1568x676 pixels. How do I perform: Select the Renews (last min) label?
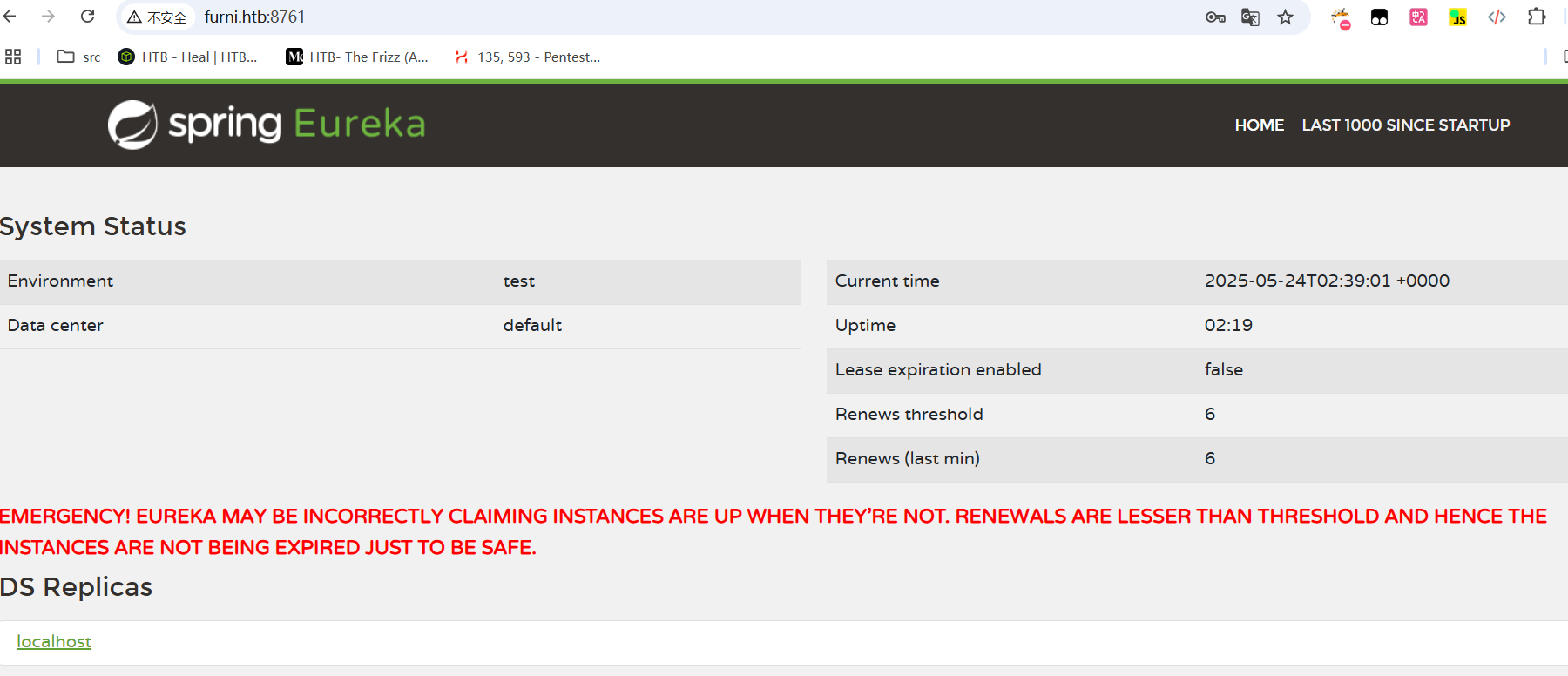[907, 459]
